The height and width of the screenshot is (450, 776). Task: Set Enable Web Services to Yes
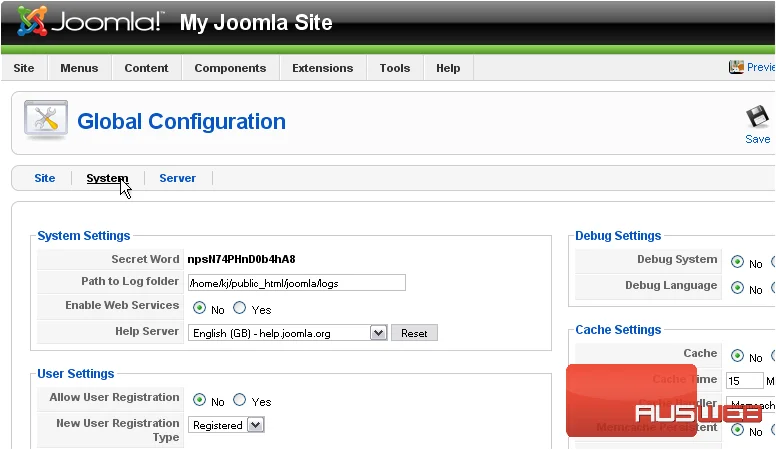[240, 308]
